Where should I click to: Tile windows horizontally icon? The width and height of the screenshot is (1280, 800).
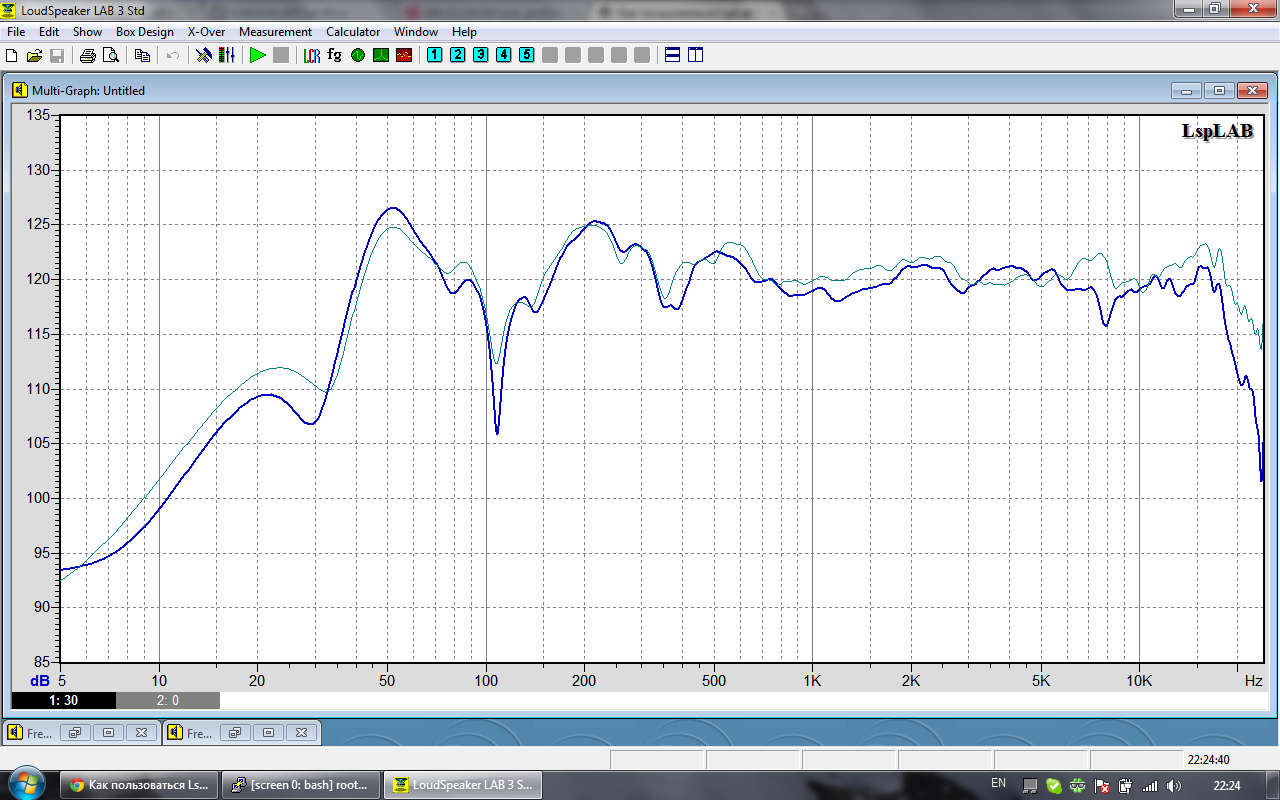(x=672, y=55)
